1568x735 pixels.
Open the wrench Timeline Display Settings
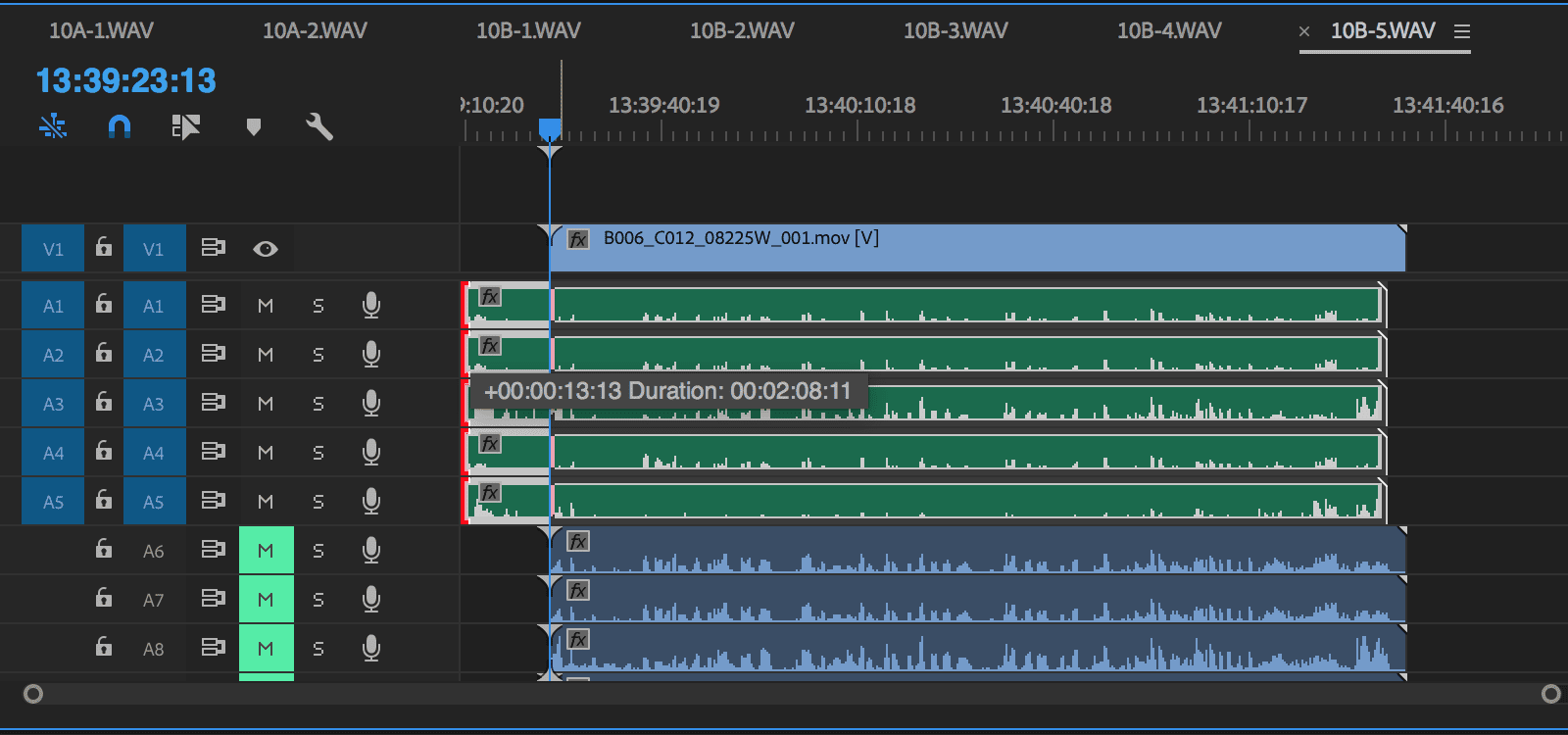[x=319, y=126]
